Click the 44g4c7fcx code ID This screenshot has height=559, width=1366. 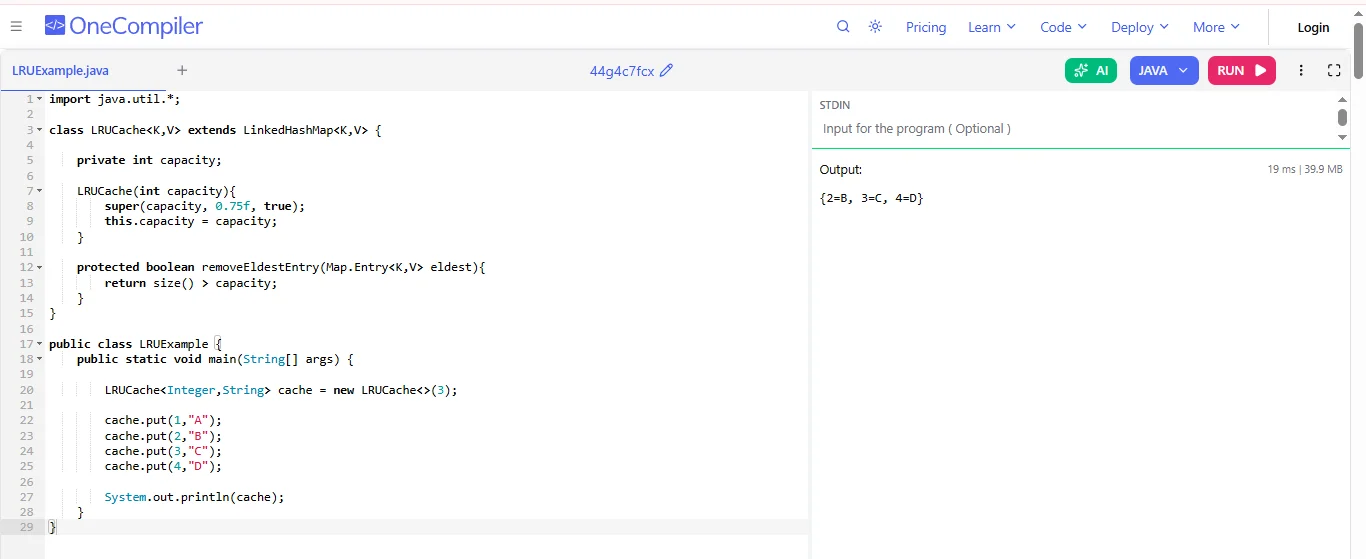[x=622, y=71]
